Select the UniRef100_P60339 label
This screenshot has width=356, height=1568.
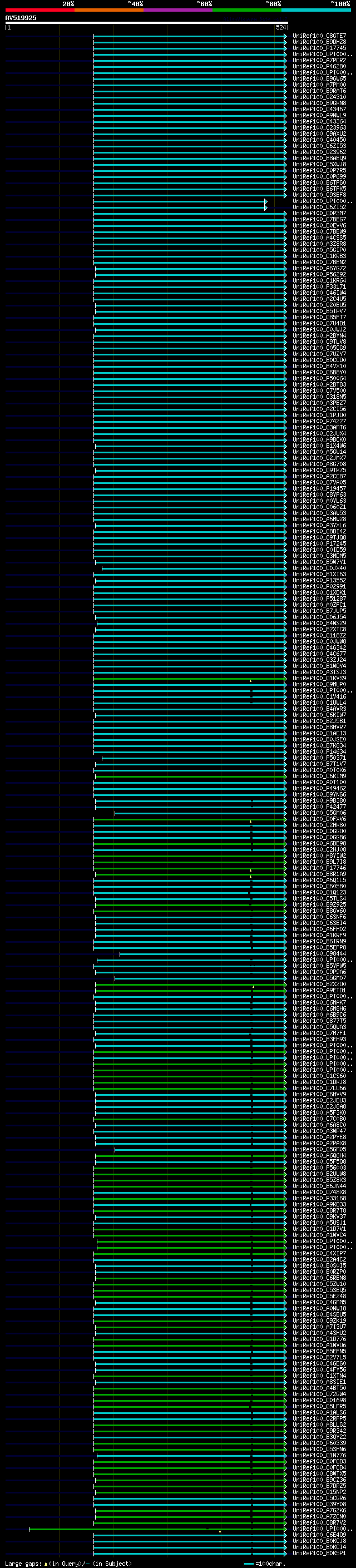[319, 1443]
